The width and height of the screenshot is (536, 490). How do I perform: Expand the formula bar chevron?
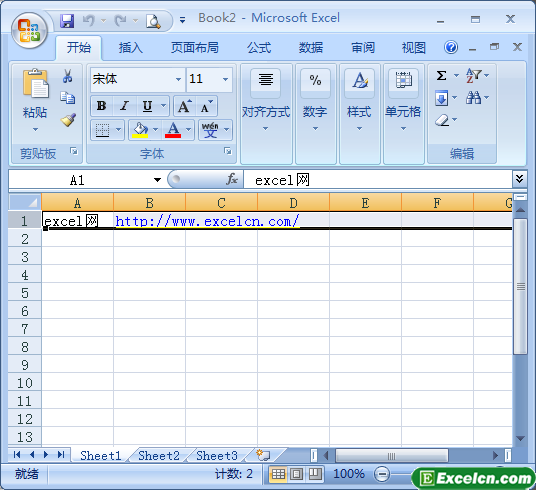pos(519,178)
